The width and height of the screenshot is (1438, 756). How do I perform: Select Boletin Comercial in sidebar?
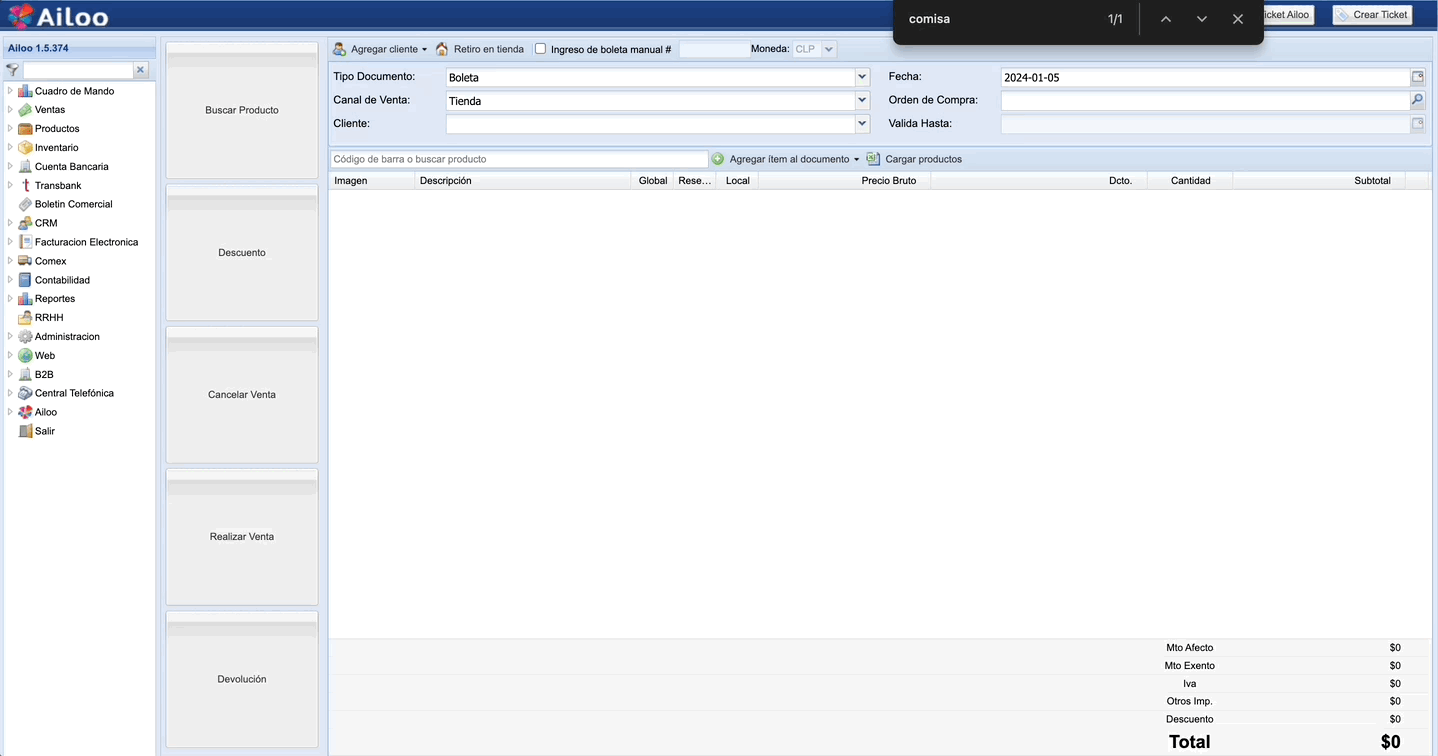click(74, 204)
